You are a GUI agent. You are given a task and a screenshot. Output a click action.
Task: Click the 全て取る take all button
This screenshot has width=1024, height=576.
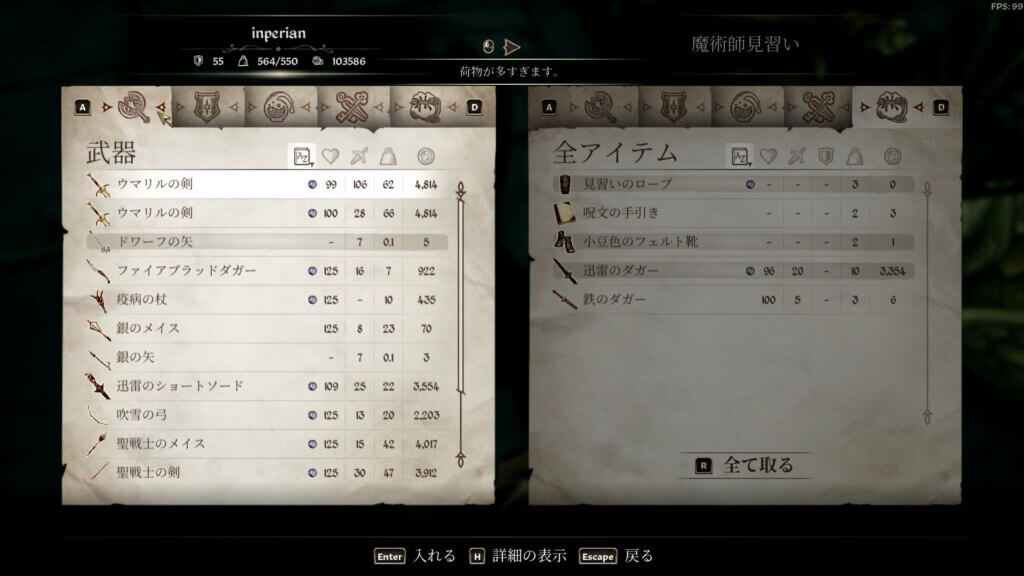(744, 465)
